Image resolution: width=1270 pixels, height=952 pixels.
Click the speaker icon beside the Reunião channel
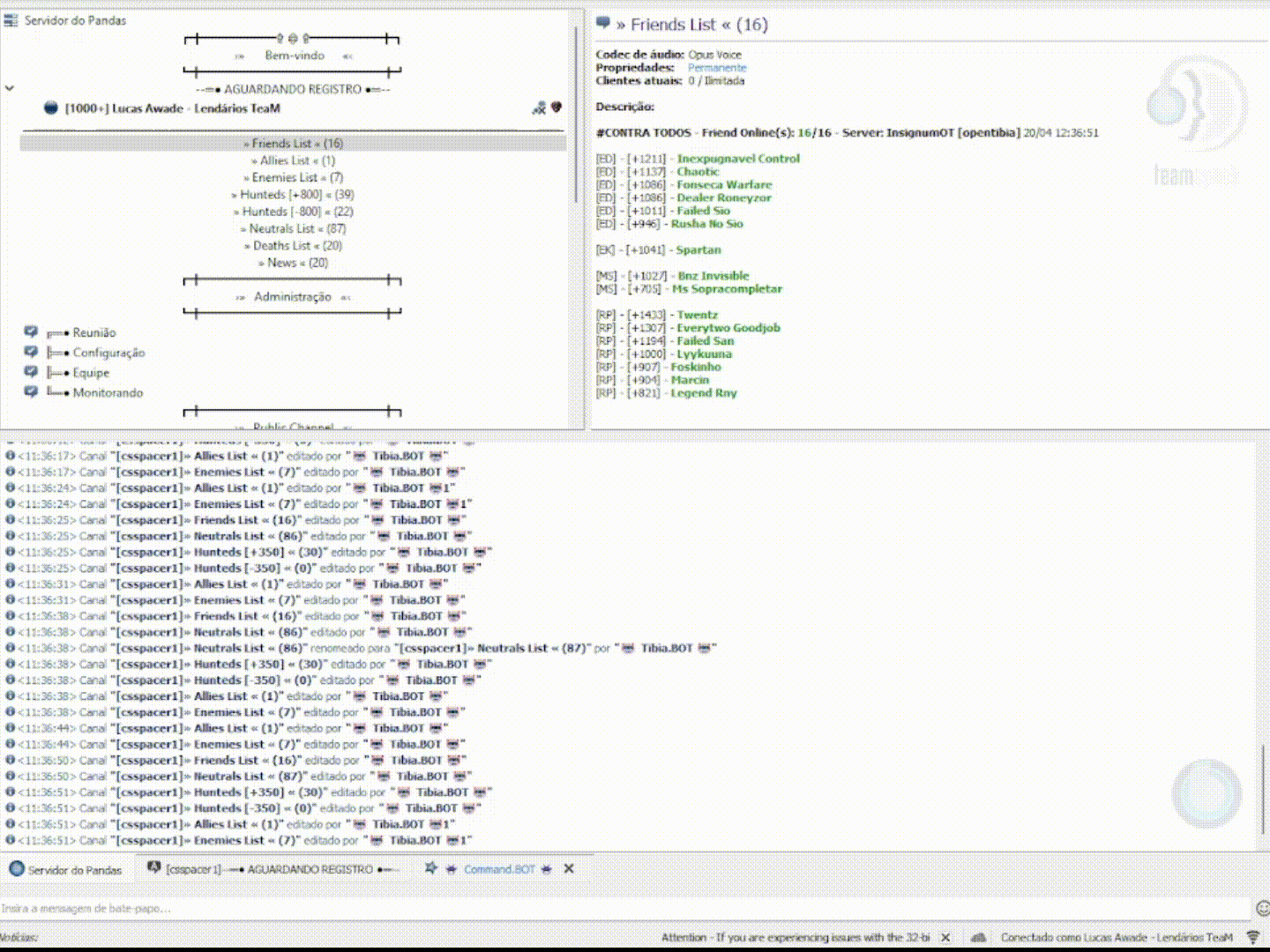[x=32, y=332]
